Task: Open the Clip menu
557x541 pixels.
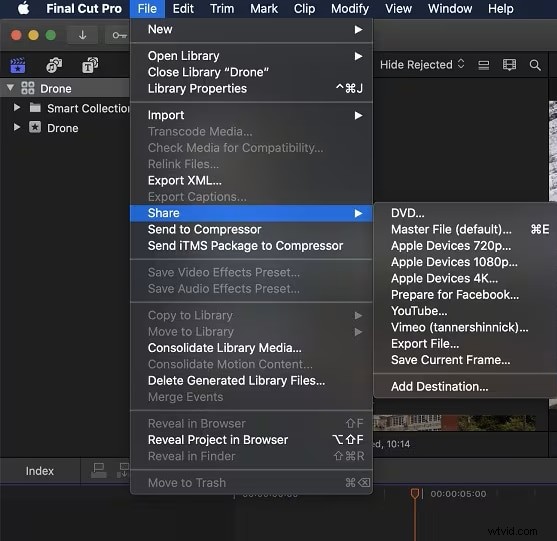Action: click(304, 9)
